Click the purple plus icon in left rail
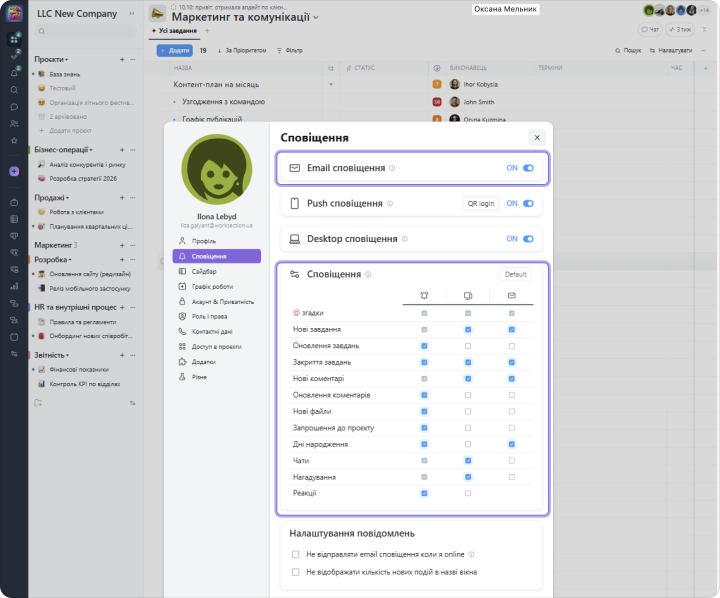 click(x=14, y=171)
